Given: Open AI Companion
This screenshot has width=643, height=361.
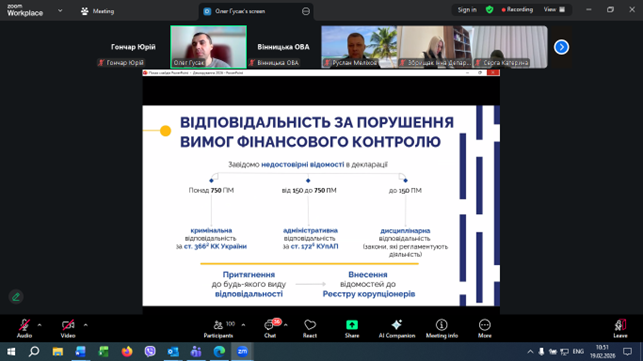Looking at the screenshot, I should 397,328.
